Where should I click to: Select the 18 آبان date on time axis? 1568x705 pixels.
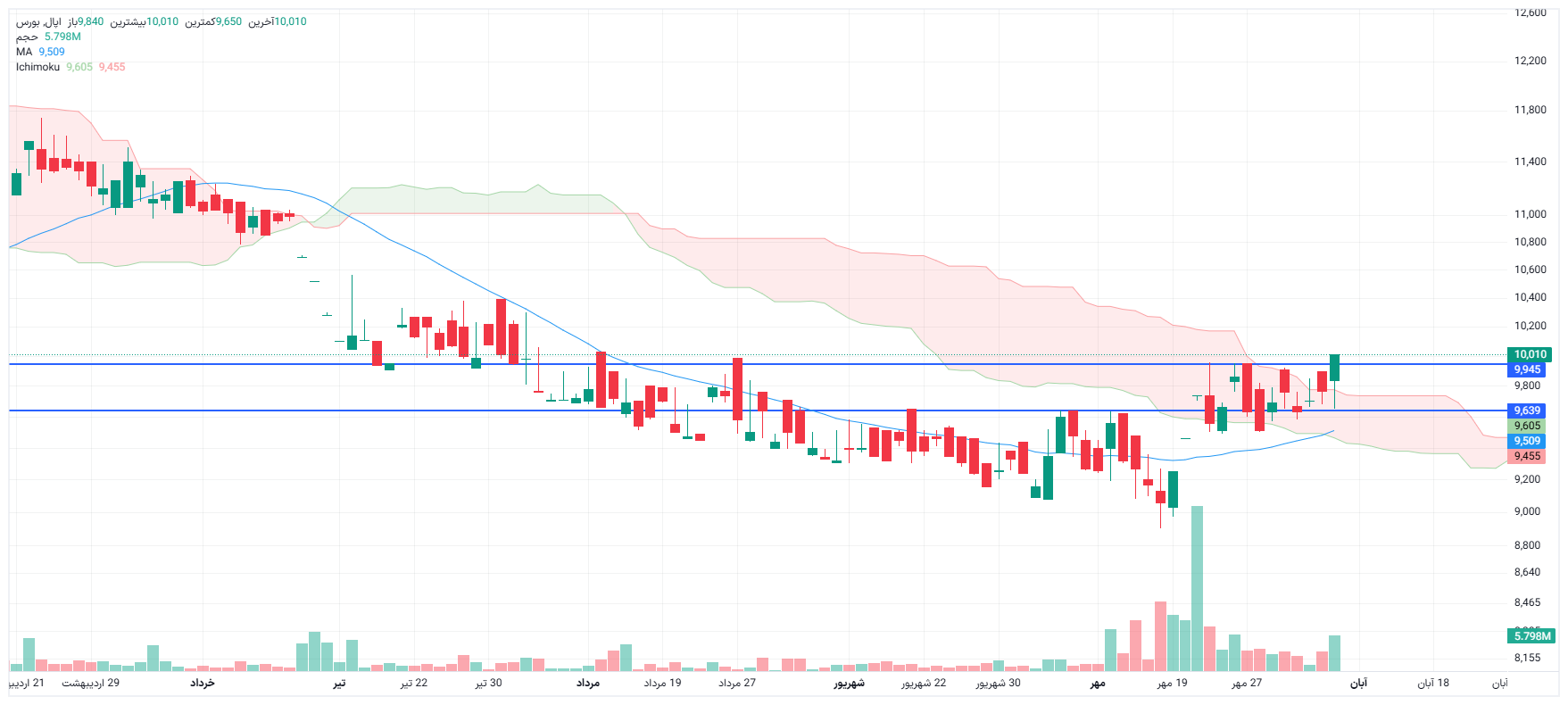click(1433, 683)
